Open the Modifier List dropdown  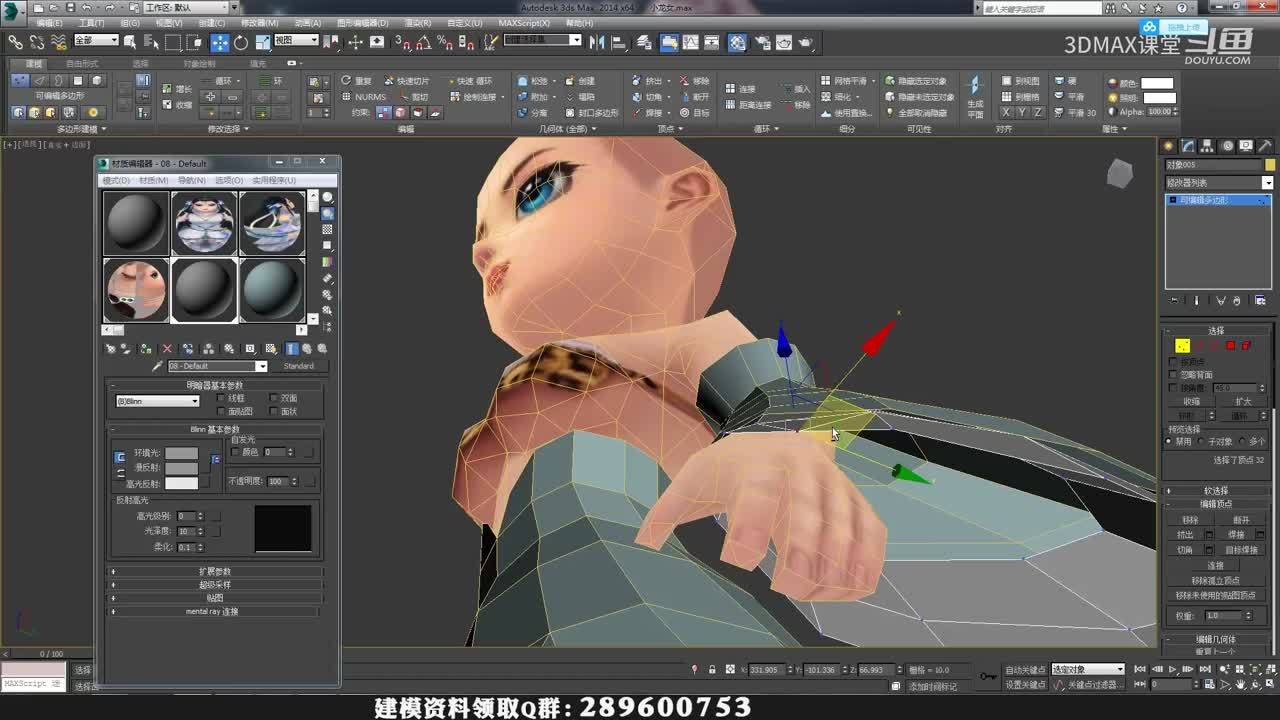point(1219,183)
